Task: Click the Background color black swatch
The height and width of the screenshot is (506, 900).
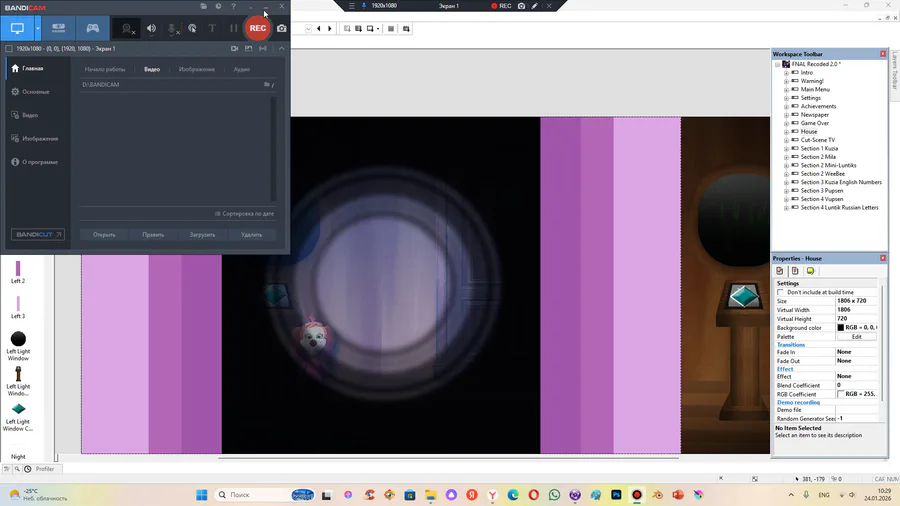Action: point(840,328)
